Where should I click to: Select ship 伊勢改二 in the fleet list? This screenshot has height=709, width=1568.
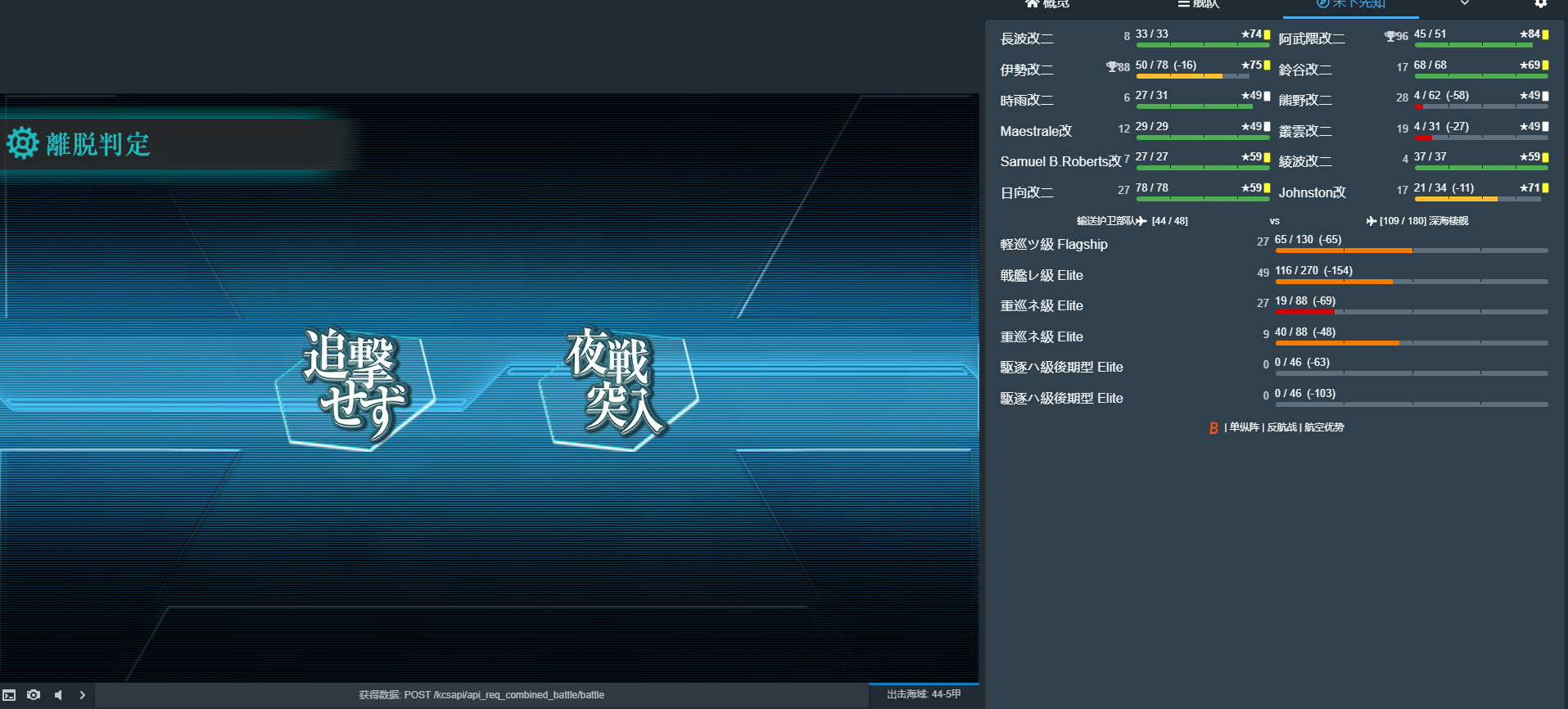coord(1027,70)
